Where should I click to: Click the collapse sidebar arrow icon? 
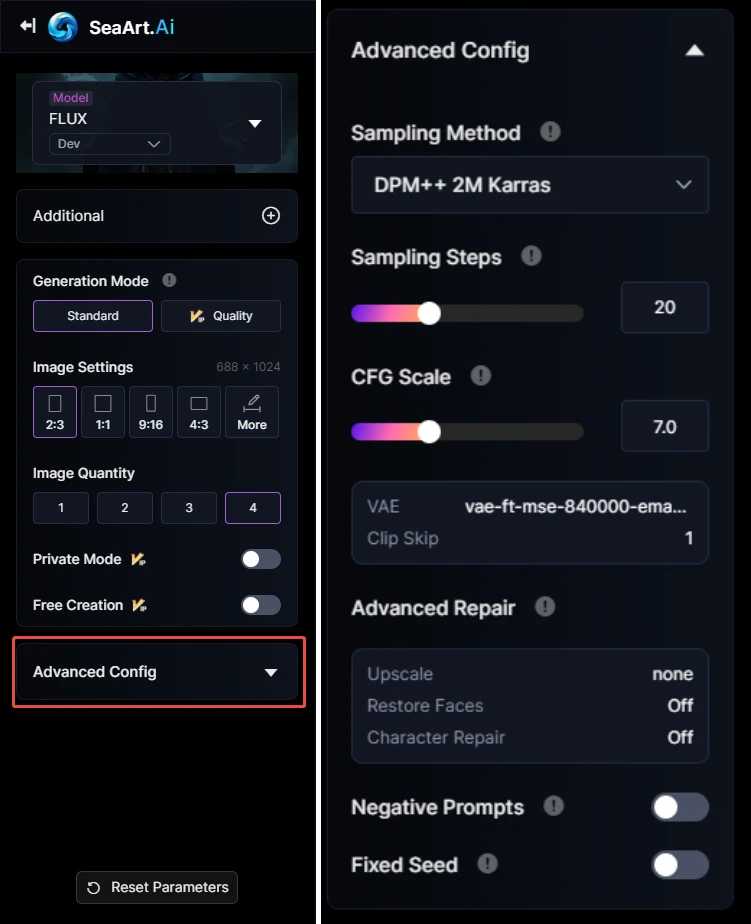pos(27,26)
